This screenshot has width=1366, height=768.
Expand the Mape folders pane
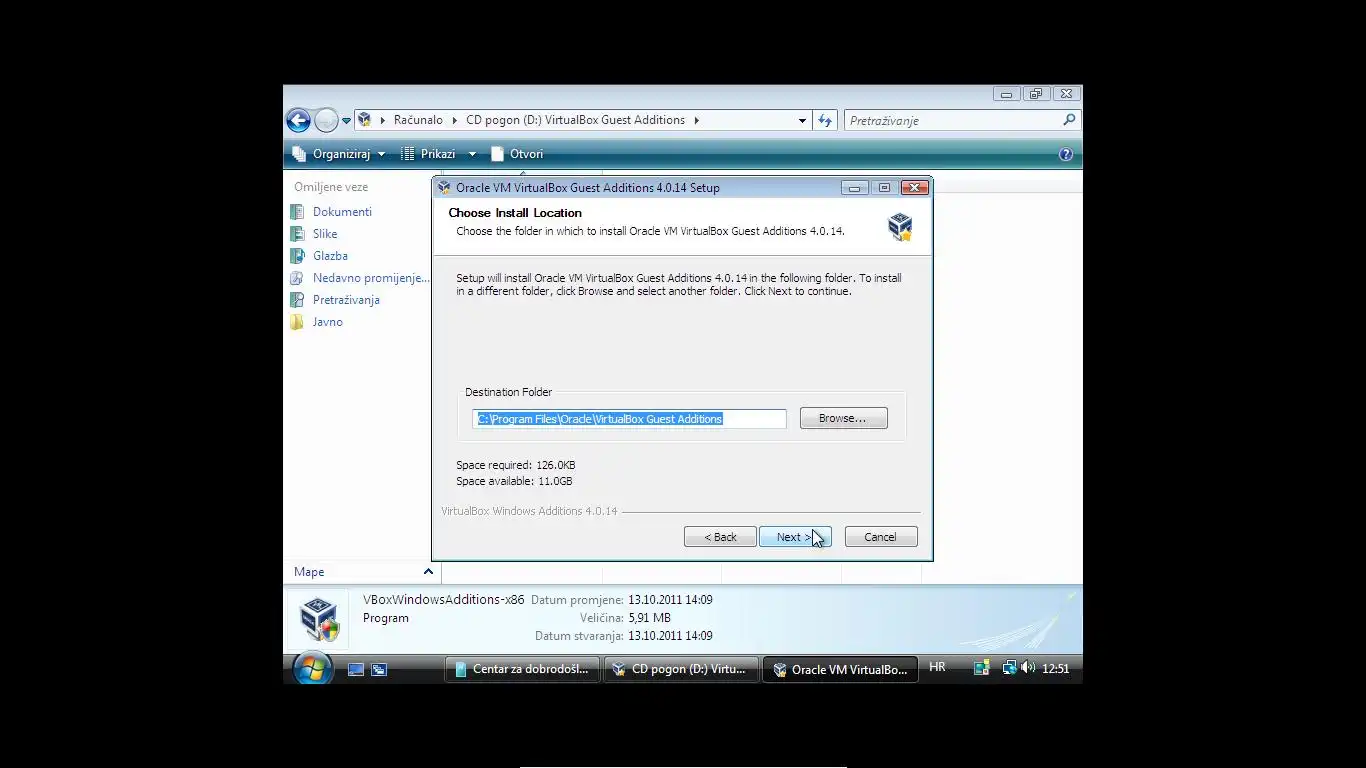click(x=428, y=572)
